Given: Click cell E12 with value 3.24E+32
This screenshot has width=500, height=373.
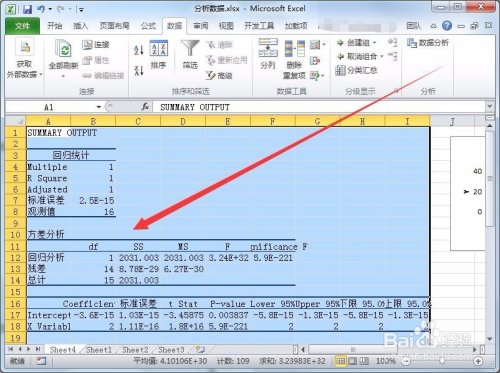Looking at the screenshot, I should click(x=228, y=258).
